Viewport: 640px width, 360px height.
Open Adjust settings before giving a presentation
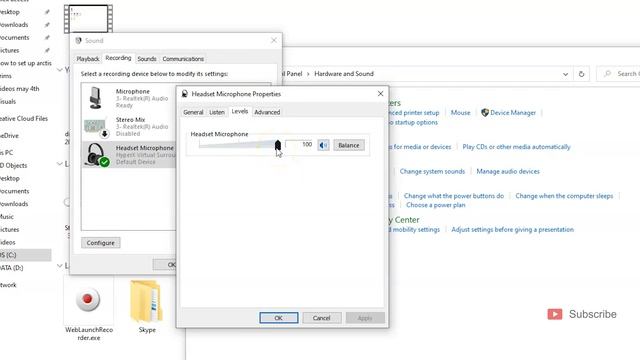[512, 229]
